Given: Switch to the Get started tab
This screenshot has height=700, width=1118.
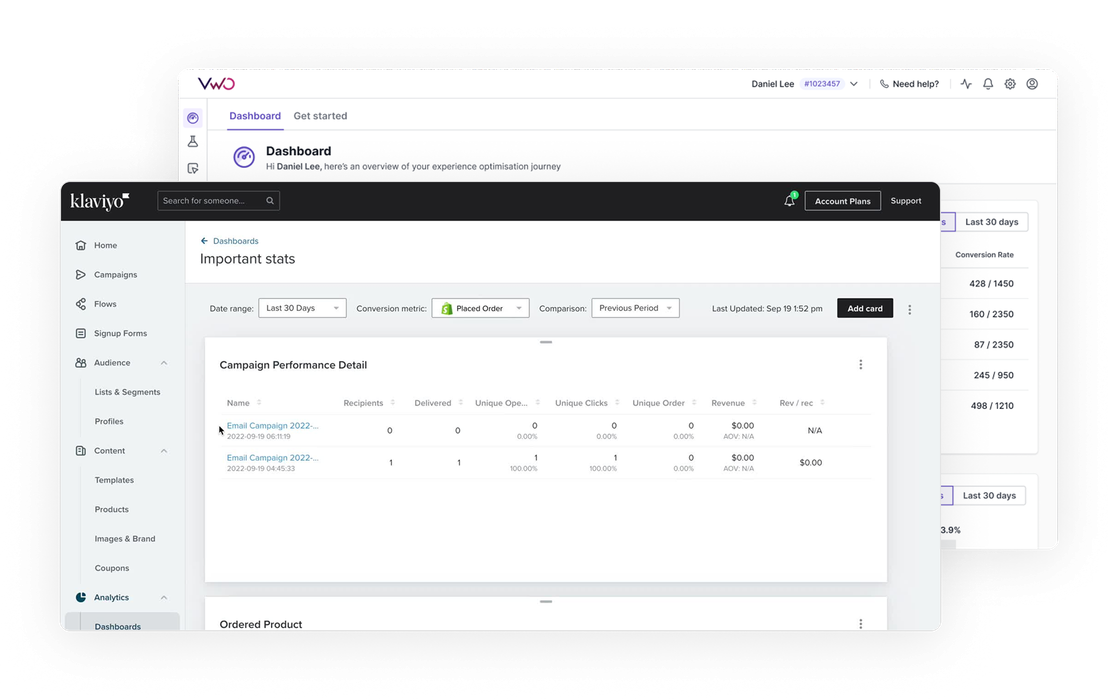Looking at the screenshot, I should (x=320, y=116).
